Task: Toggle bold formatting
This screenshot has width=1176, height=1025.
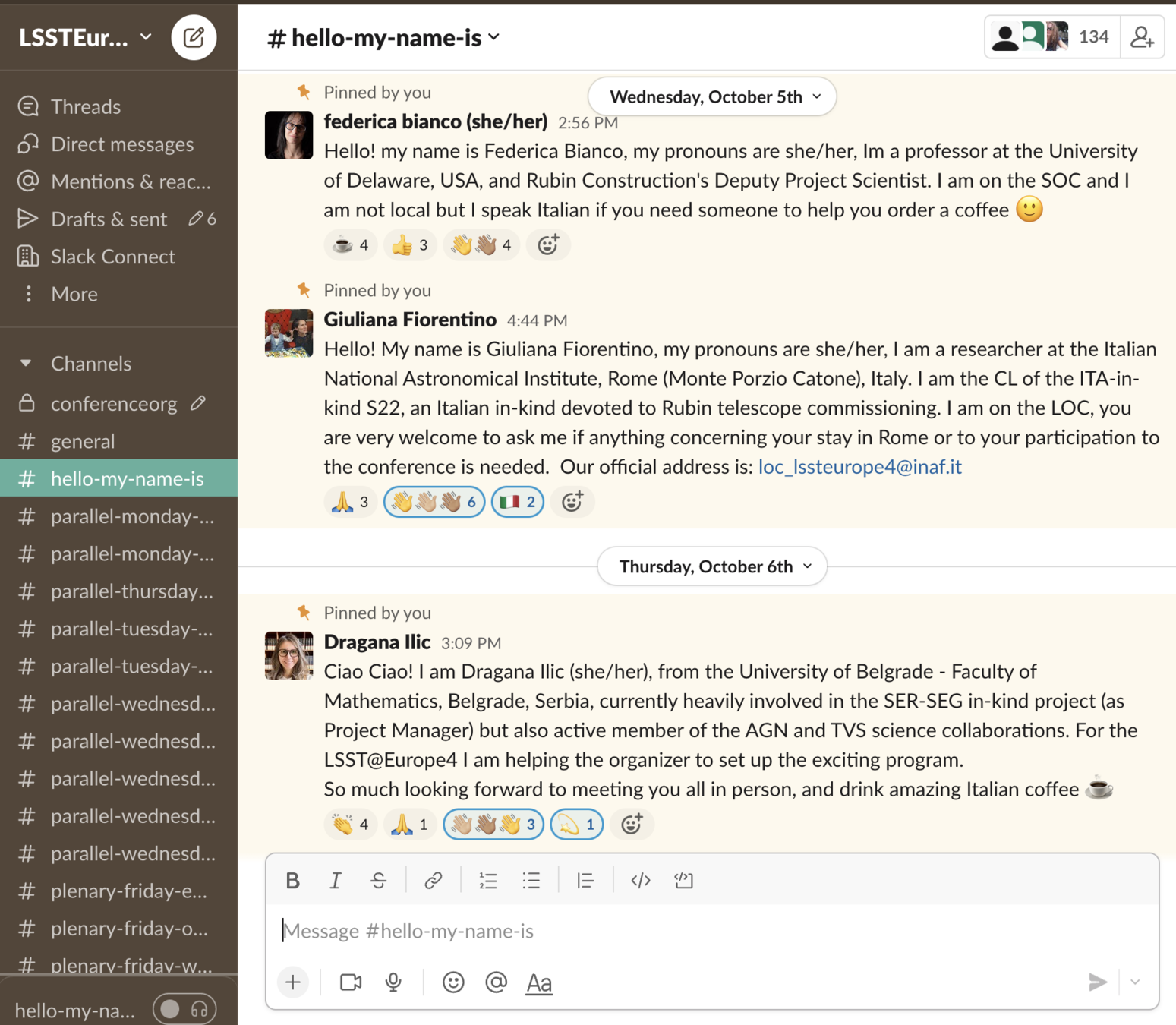Action: (292, 880)
